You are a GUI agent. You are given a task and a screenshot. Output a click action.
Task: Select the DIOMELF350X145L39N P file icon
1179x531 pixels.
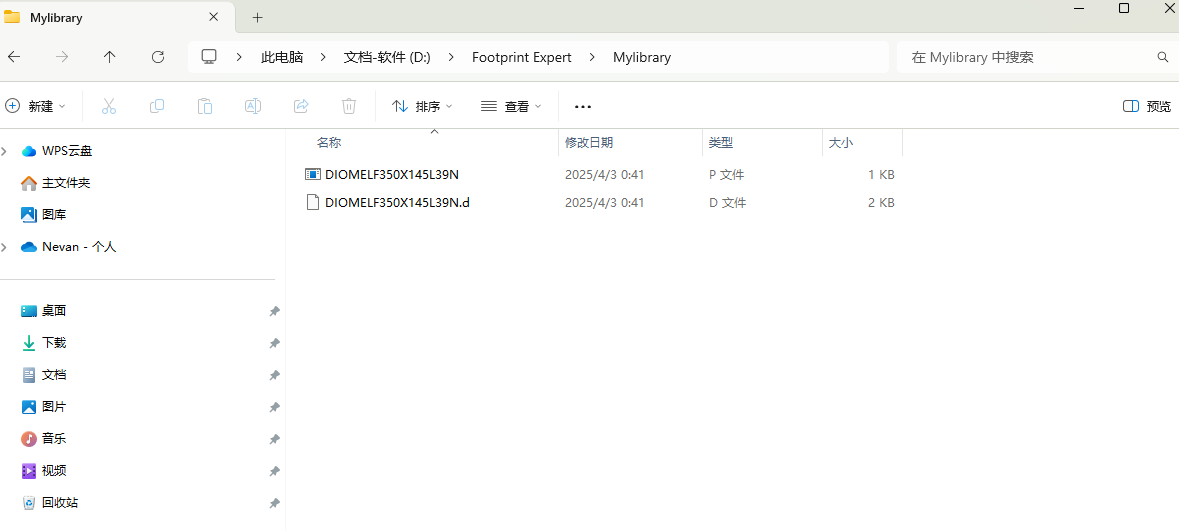click(313, 174)
